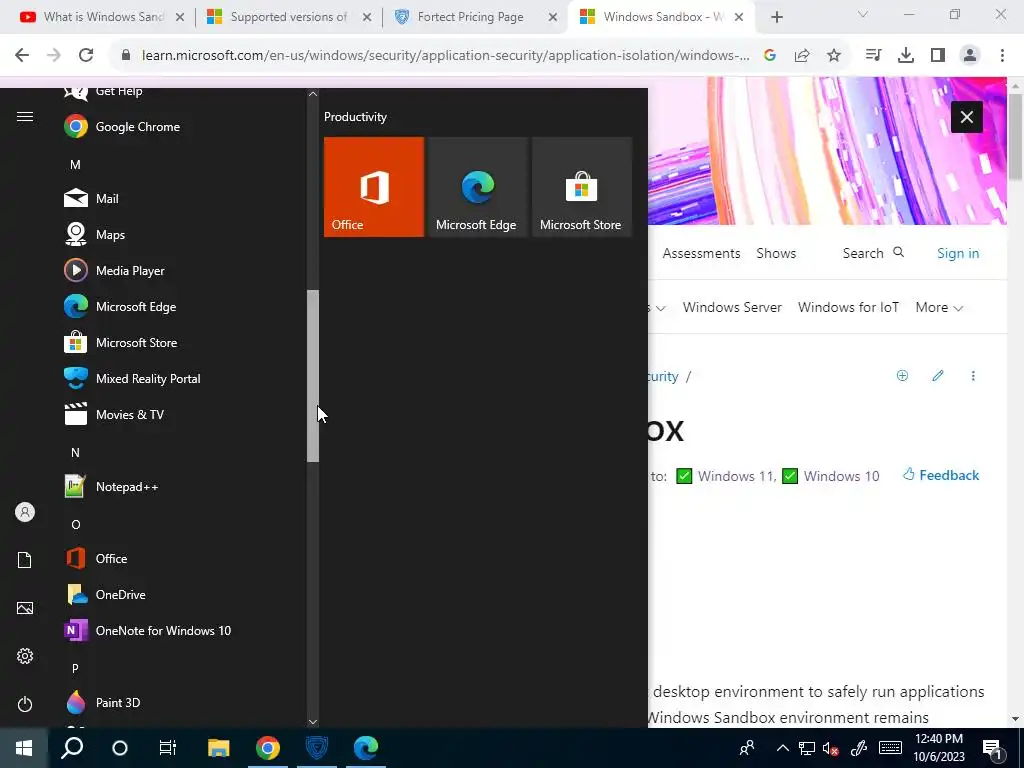Click Search on the Microsoft Learn header

873,253
